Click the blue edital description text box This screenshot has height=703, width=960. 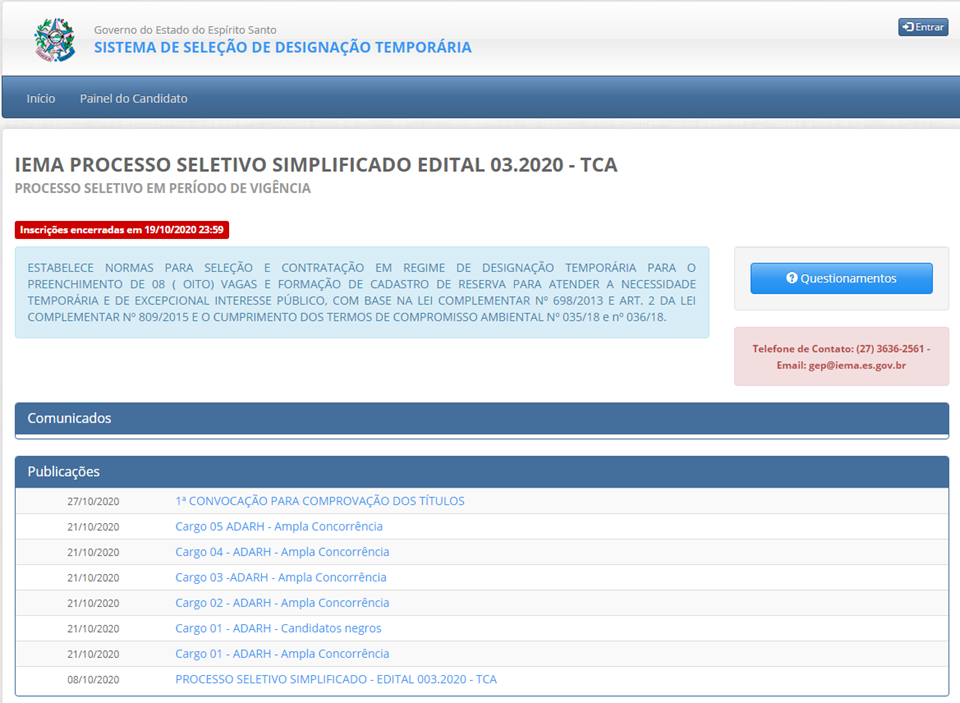(361, 292)
